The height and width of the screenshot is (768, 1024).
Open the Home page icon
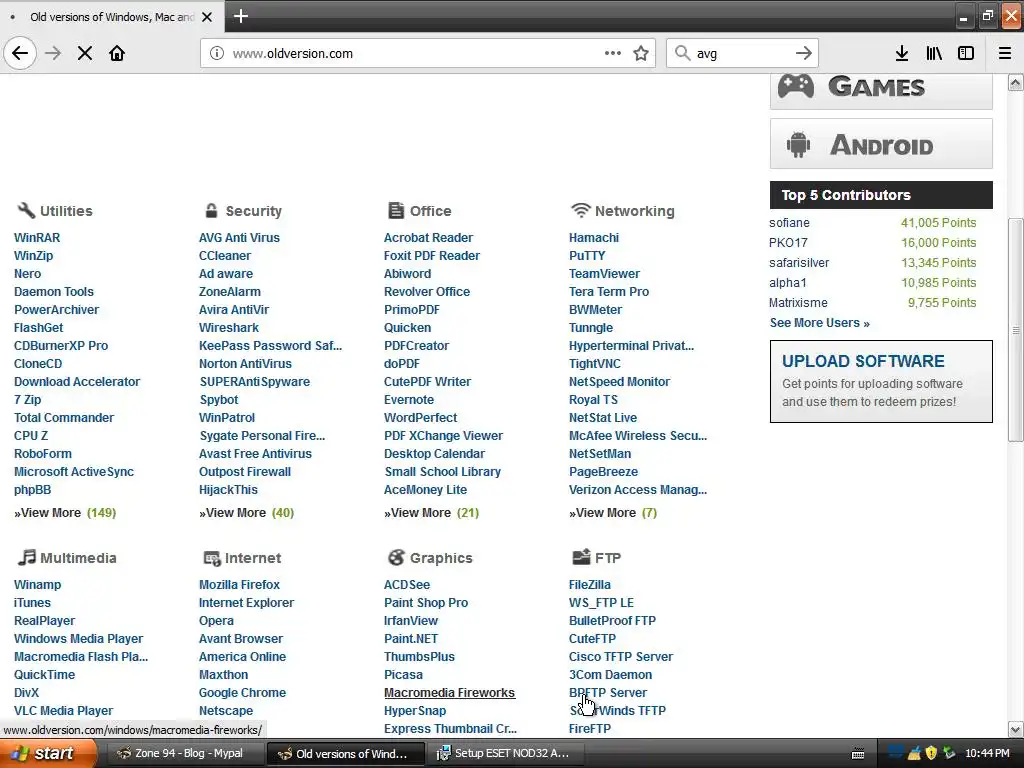(x=117, y=53)
